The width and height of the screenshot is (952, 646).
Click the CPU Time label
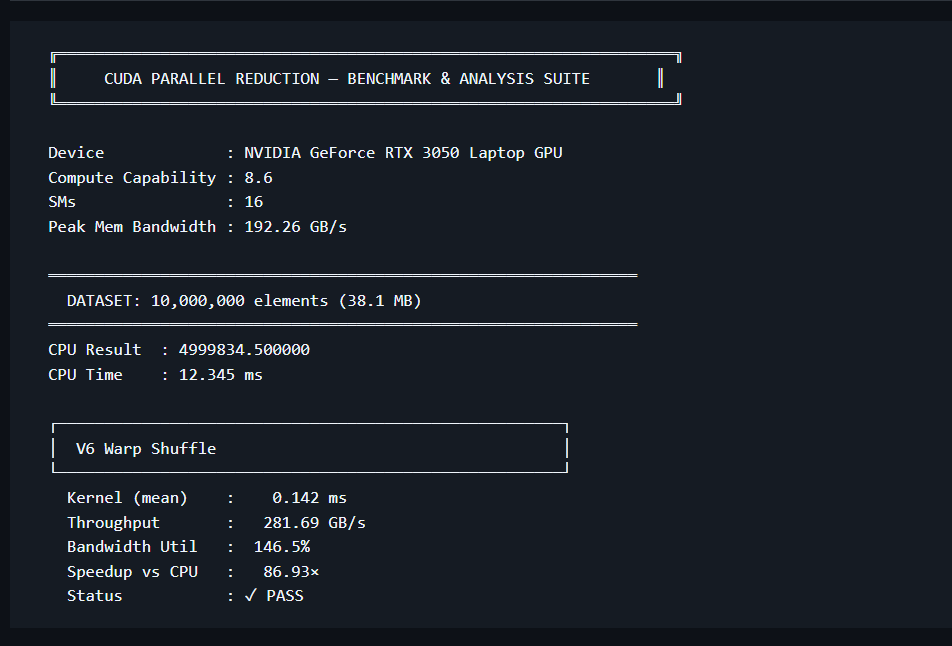pos(85,375)
